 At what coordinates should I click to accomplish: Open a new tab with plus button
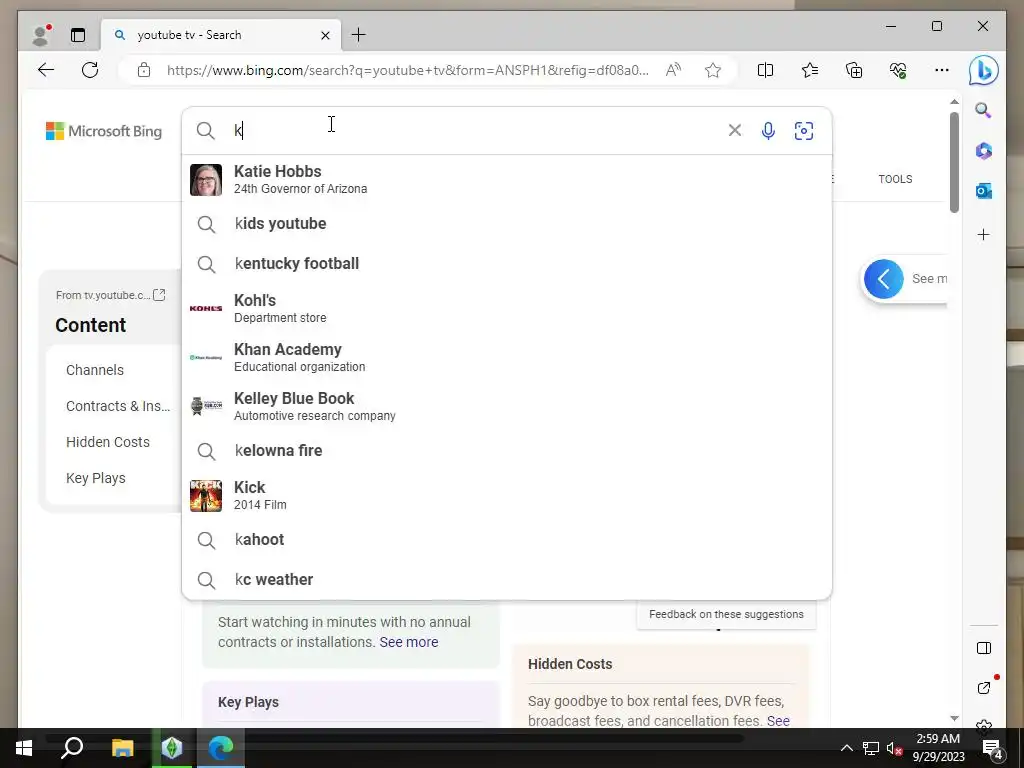pyautogui.click(x=359, y=35)
